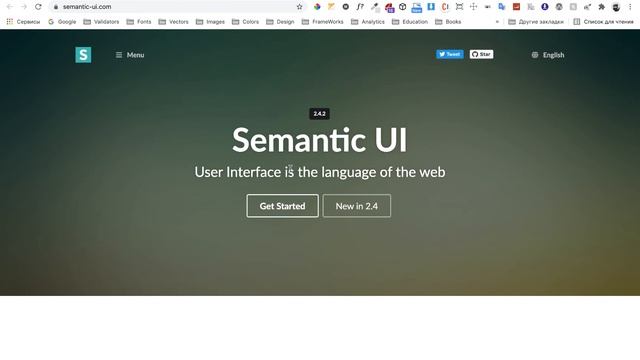Screen dimensions: 640x360
Task: Click the black circle extension icon
Action: [x=346, y=7]
